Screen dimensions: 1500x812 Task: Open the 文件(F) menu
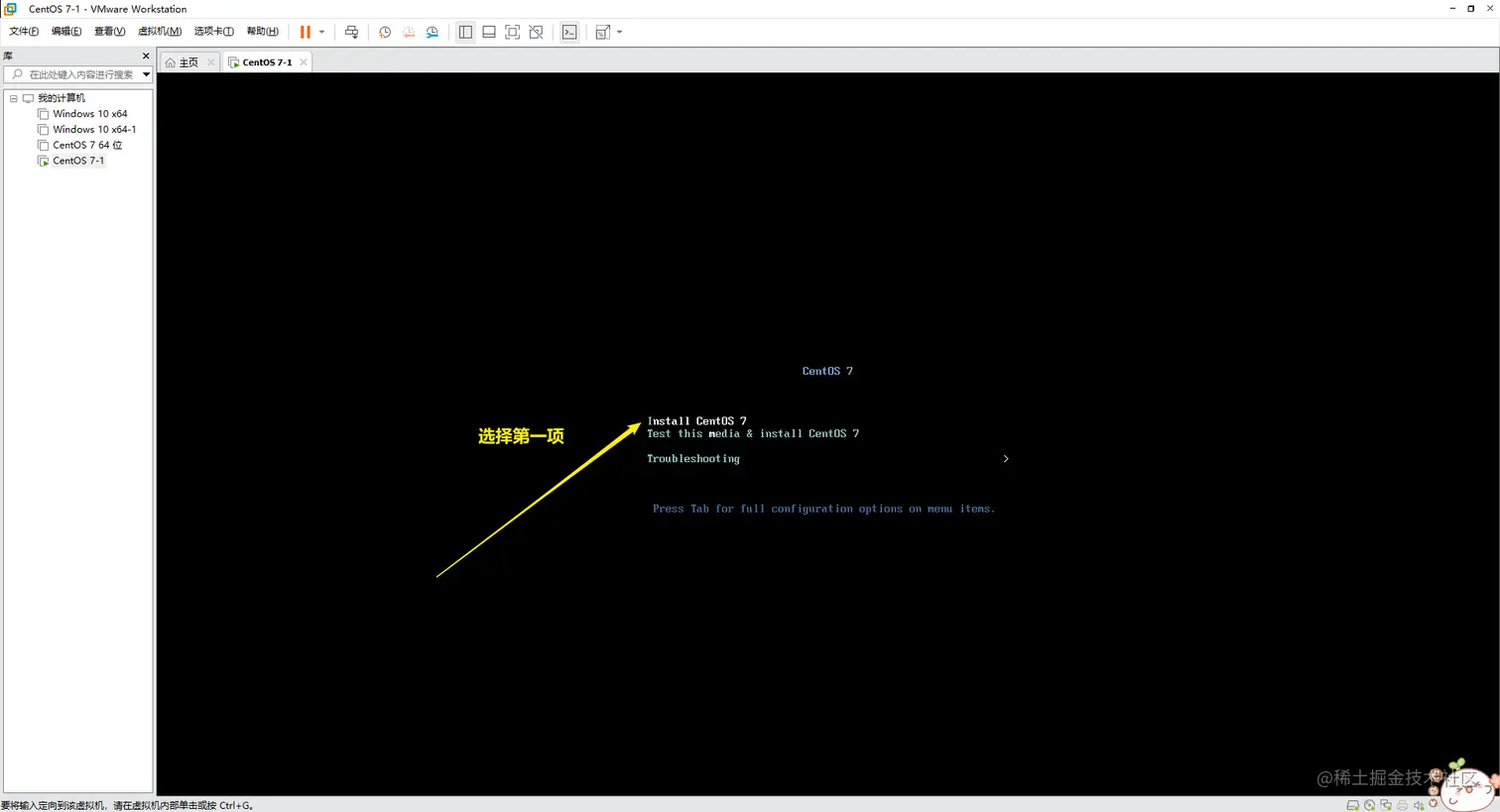(24, 32)
